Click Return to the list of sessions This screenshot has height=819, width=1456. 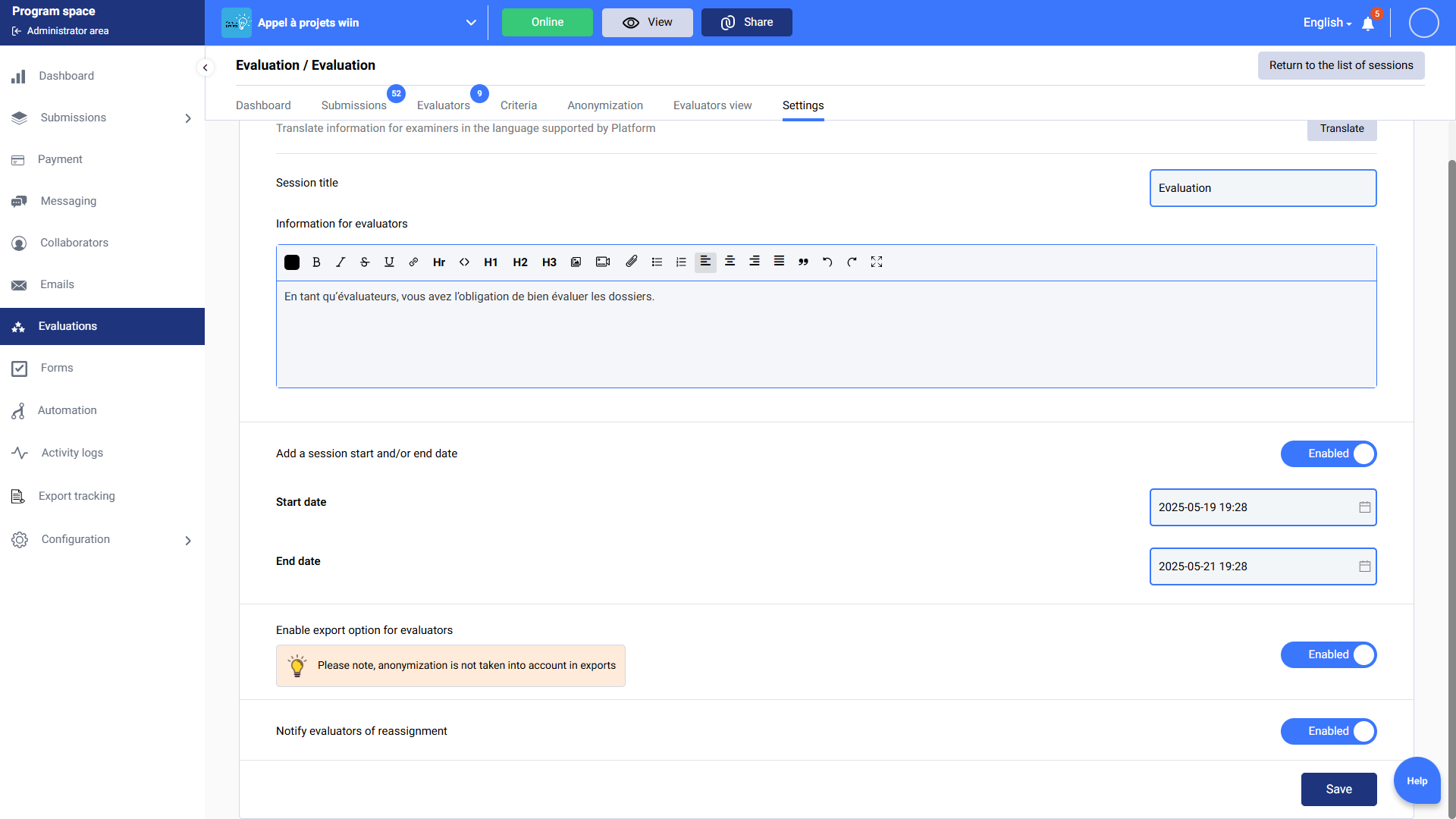[1341, 65]
